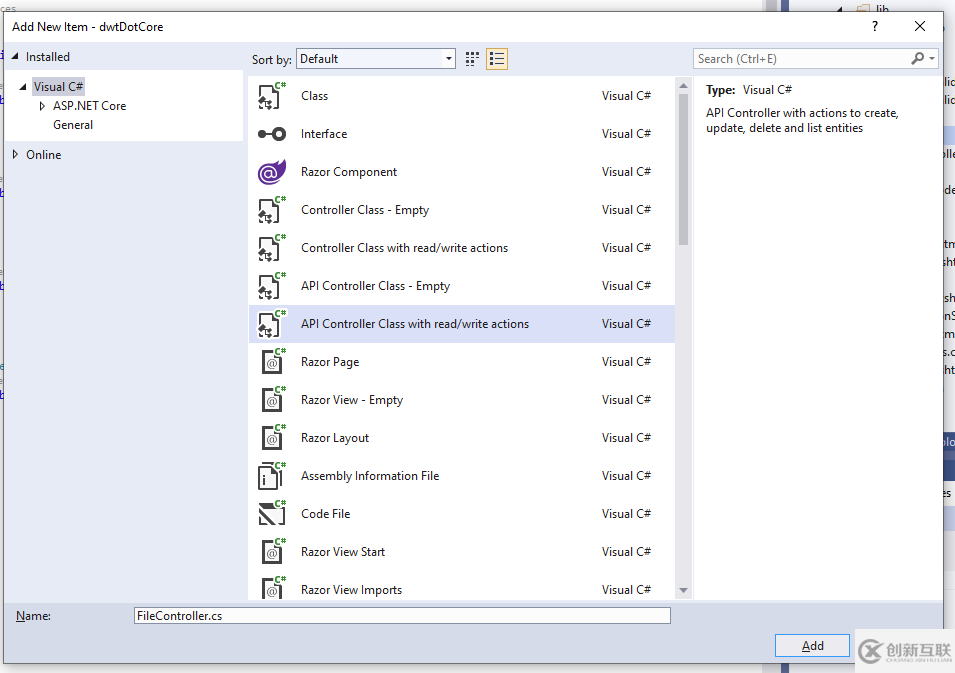Screen dimensions: 955x673
Task: Click the scrollbar up arrow
Action: (x=683, y=86)
